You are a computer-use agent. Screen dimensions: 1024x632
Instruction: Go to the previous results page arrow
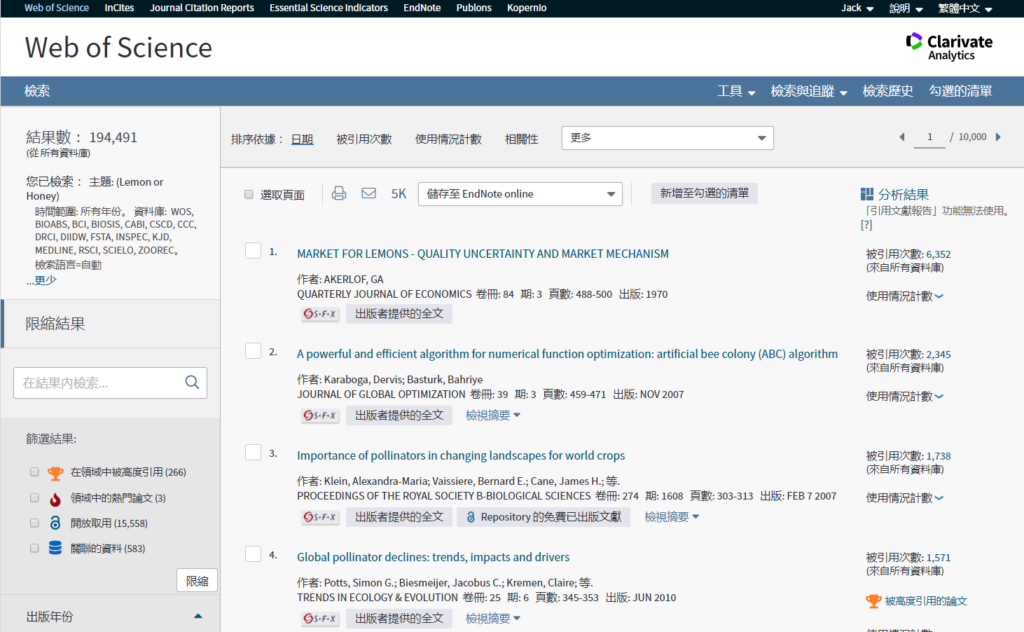point(901,137)
